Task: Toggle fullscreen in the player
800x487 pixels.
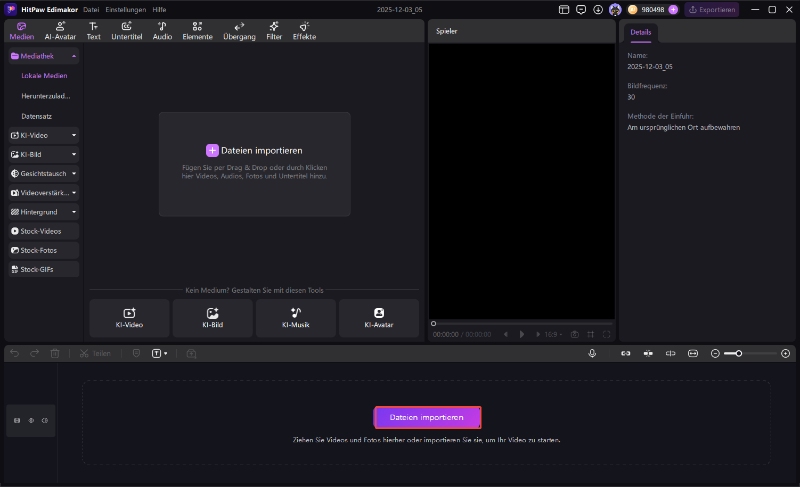Action: pyautogui.click(x=606, y=334)
